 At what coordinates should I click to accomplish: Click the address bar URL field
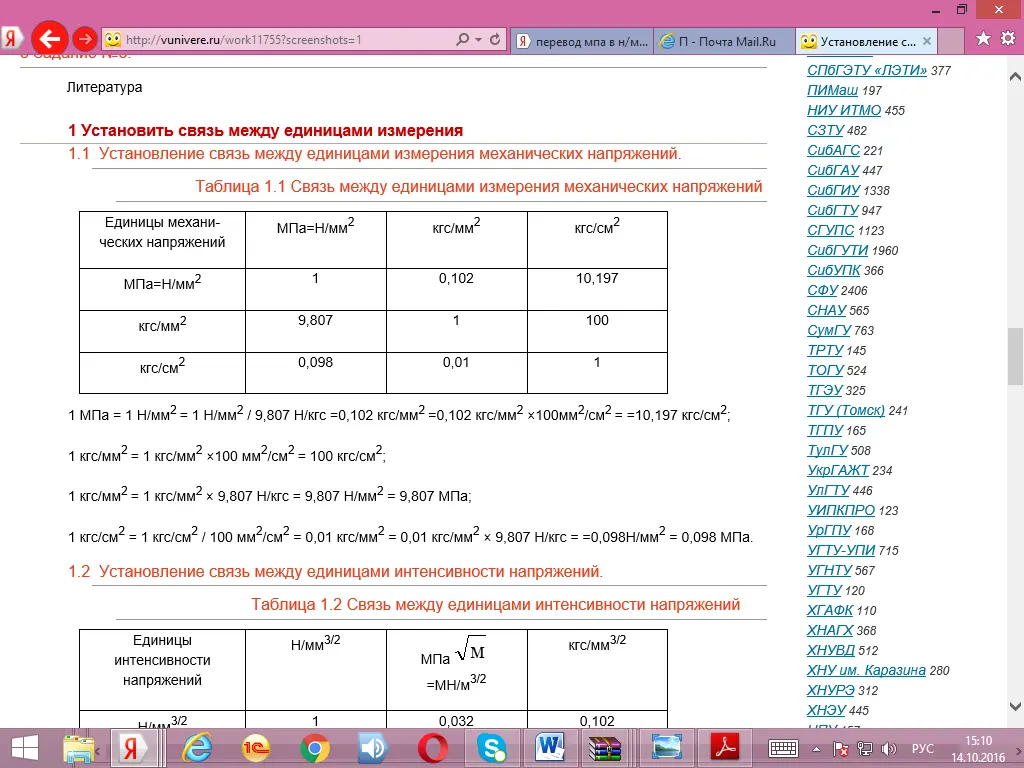click(287, 40)
